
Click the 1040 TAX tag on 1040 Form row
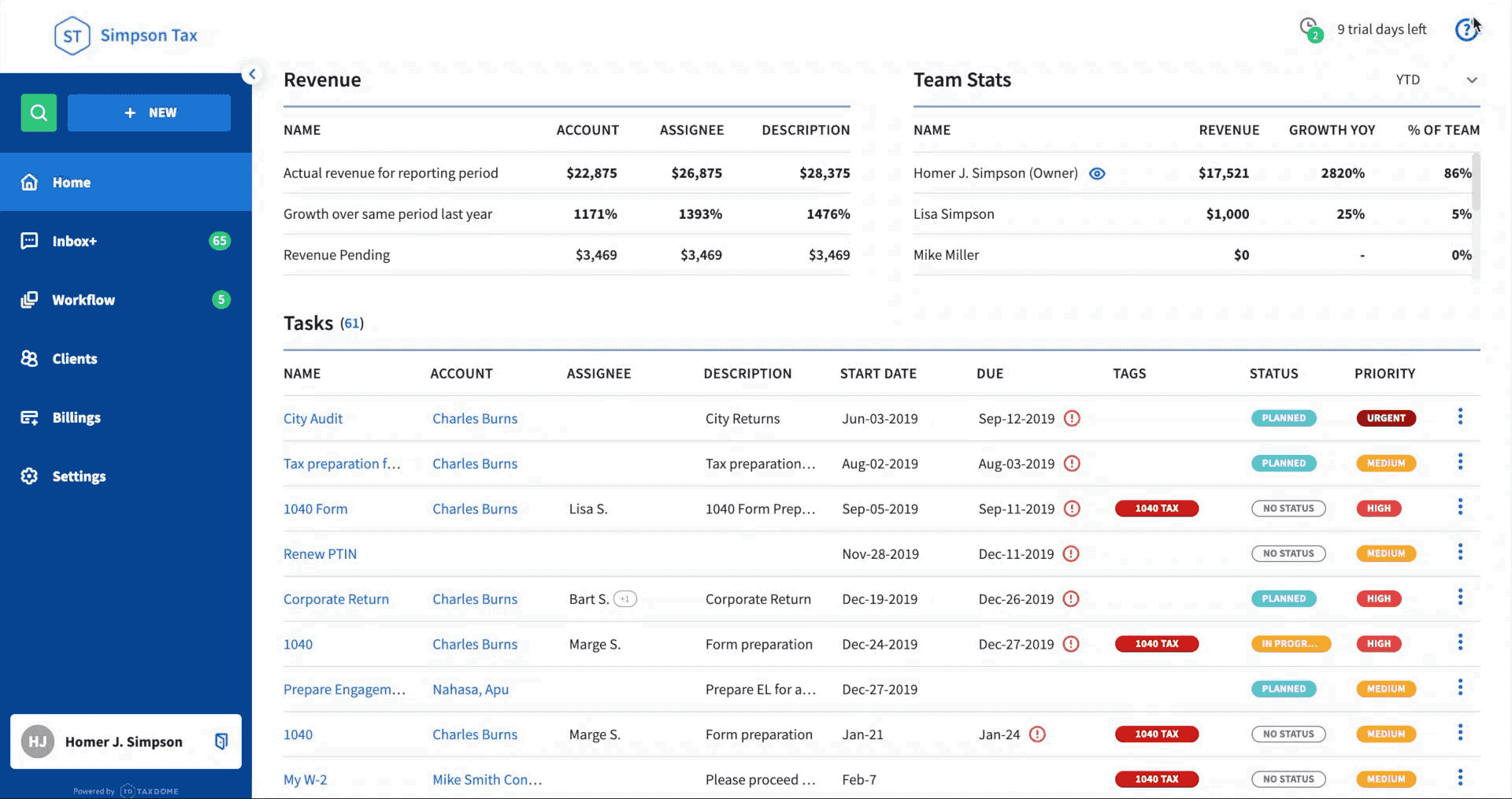pyautogui.click(x=1157, y=509)
